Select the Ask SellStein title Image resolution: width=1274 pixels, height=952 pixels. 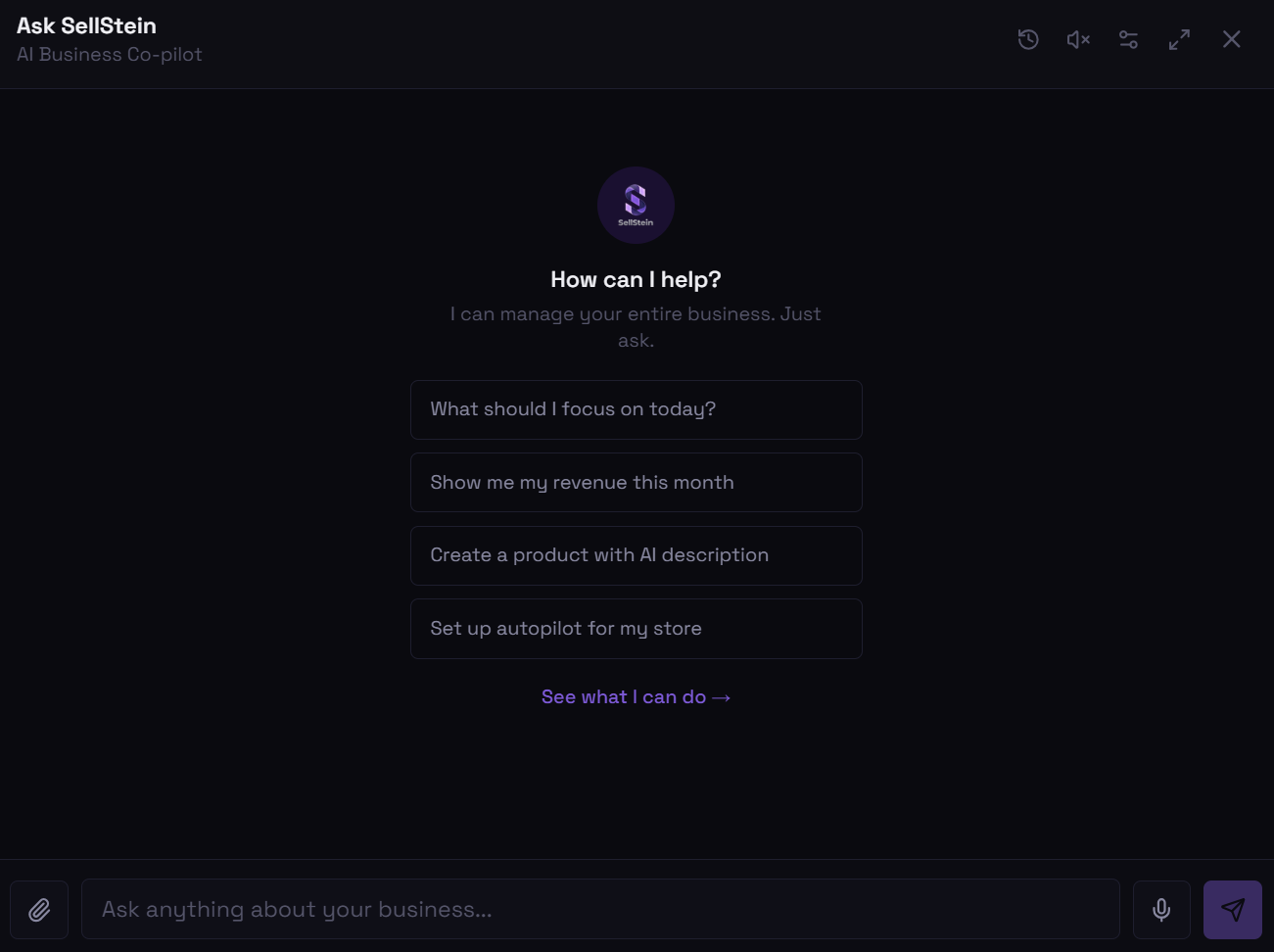point(86,24)
